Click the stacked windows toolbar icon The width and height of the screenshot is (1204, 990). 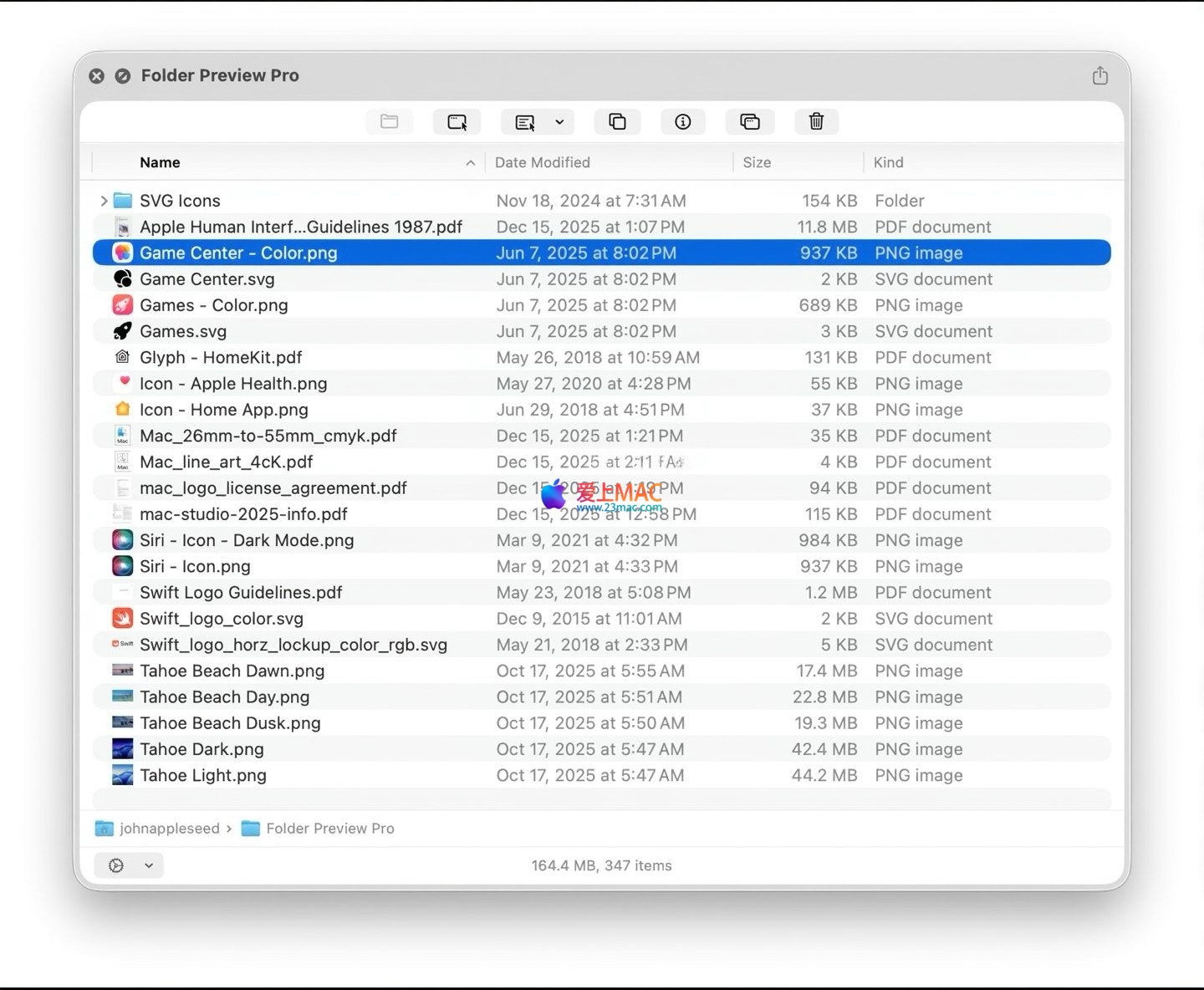[x=749, y=122]
